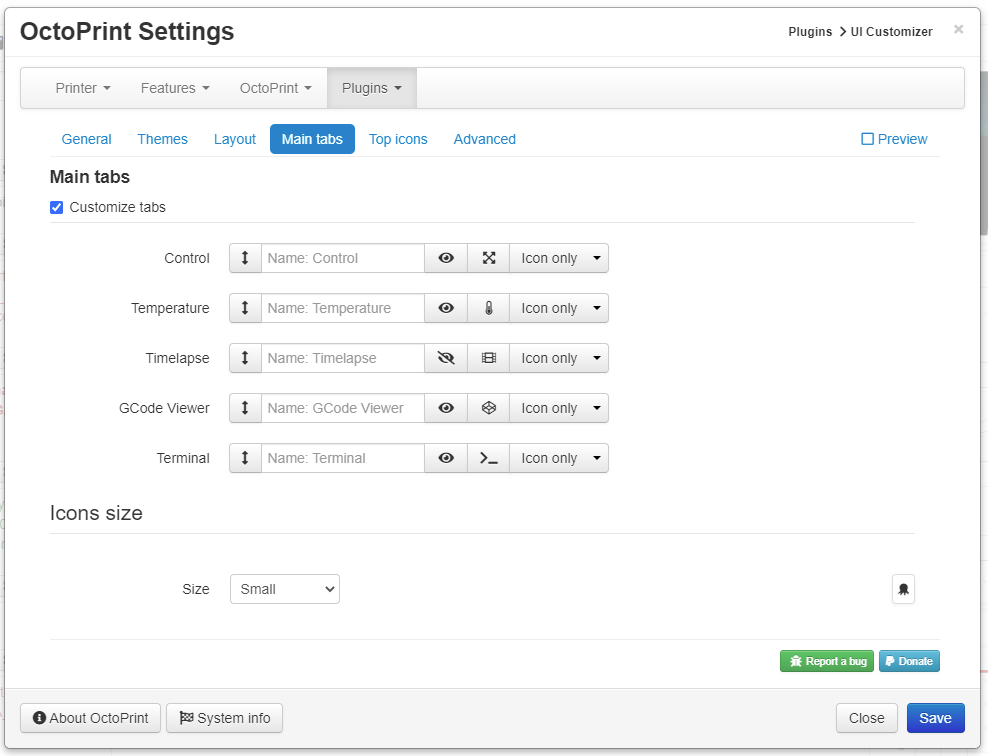Click the Report a bug button
The width and height of the screenshot is (988, 756).
pos(827,661)
